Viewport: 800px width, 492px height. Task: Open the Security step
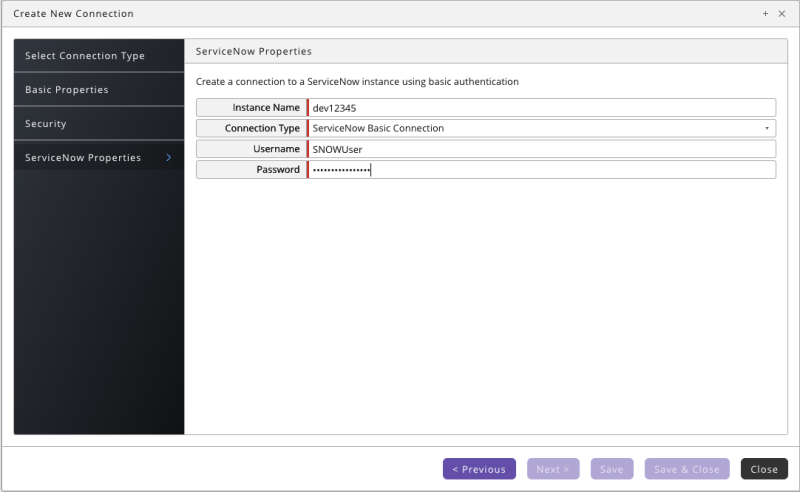[x=99, y=124]
